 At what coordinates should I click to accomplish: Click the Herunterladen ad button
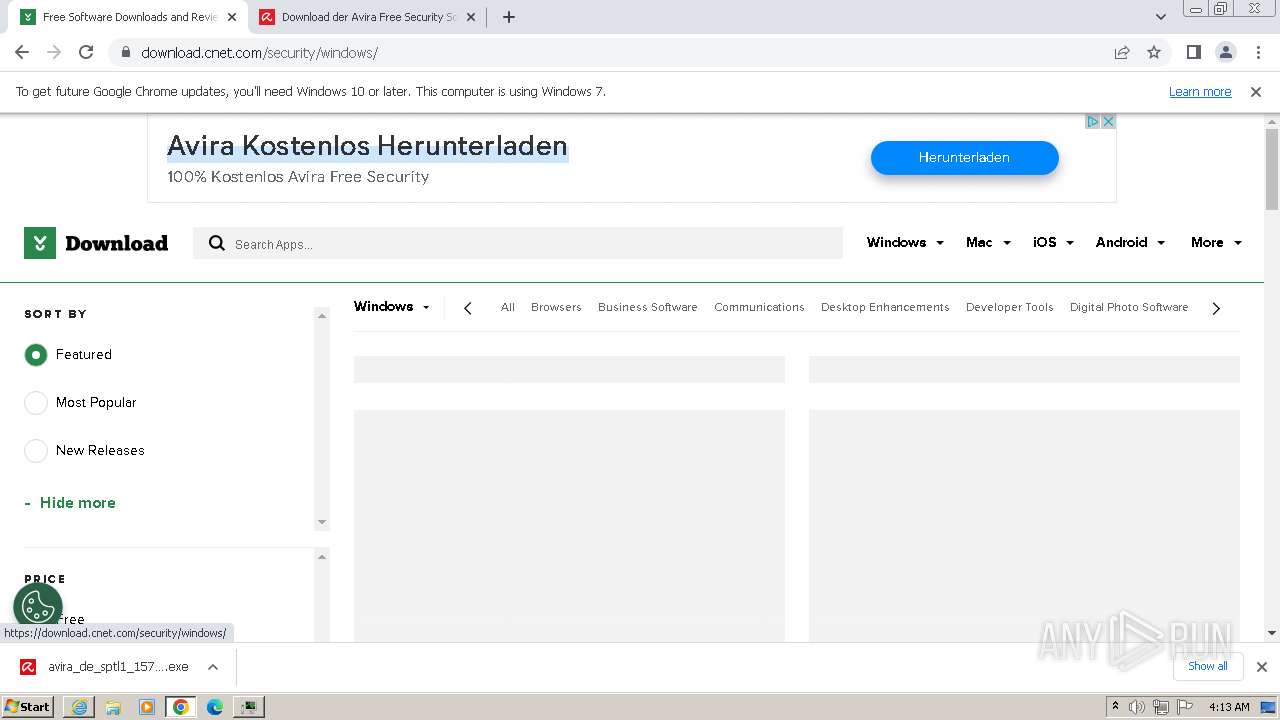click(x=964, y=157)
